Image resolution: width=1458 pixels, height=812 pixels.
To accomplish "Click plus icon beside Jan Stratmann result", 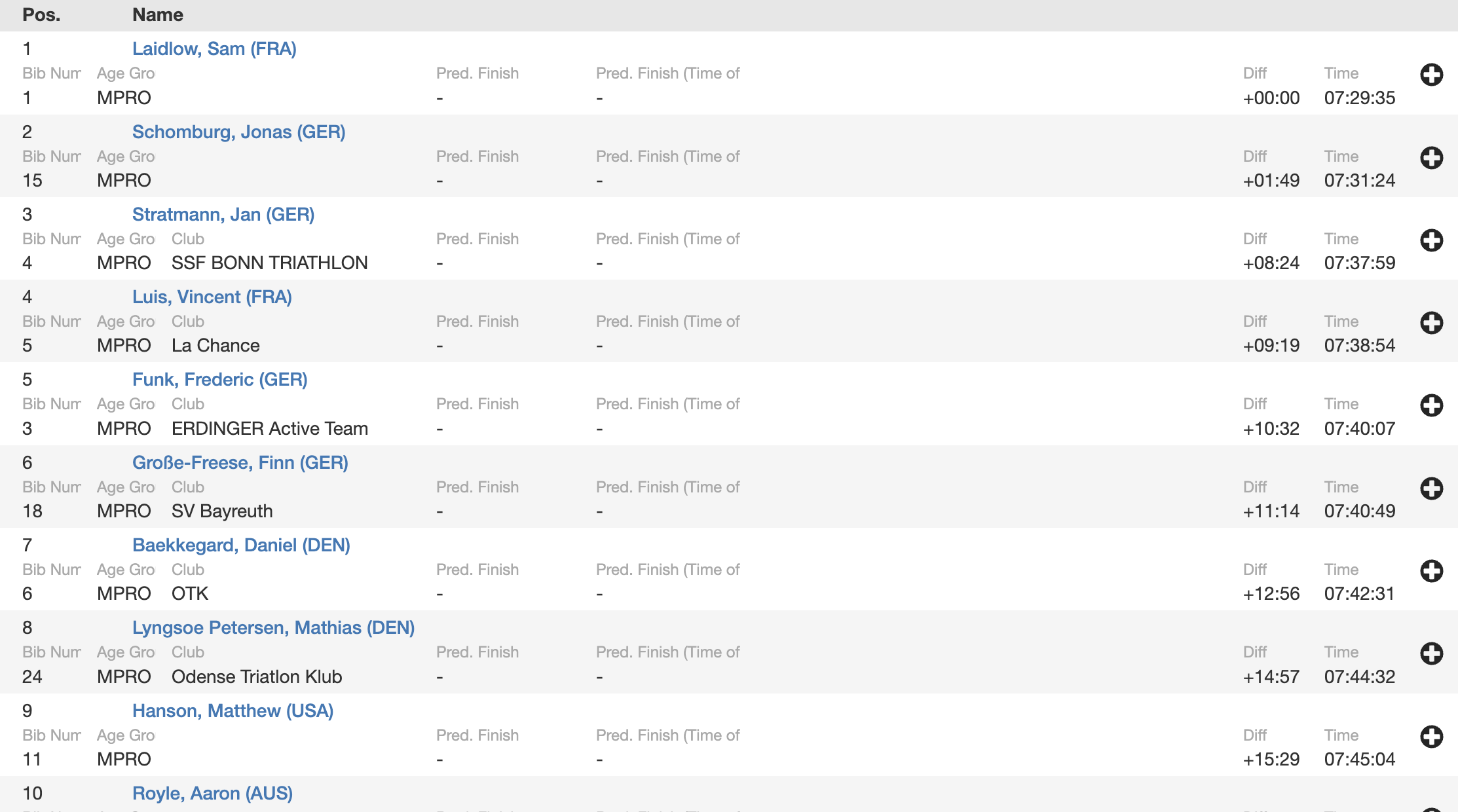I will point(1431,240).
